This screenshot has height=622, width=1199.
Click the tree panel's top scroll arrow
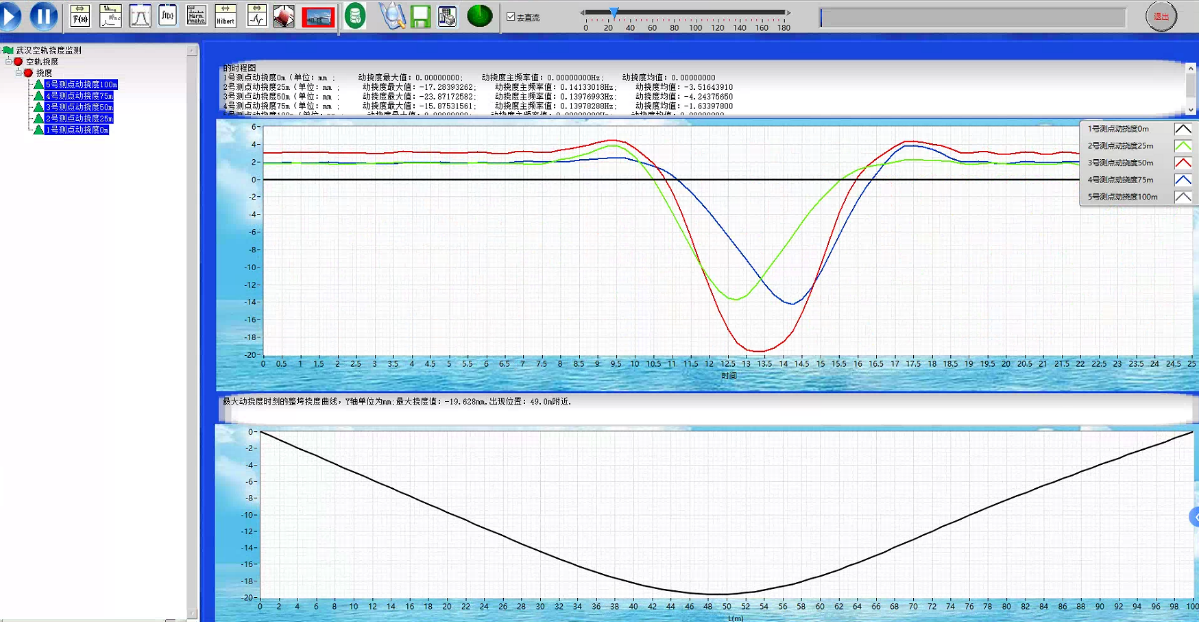point(192,50)
